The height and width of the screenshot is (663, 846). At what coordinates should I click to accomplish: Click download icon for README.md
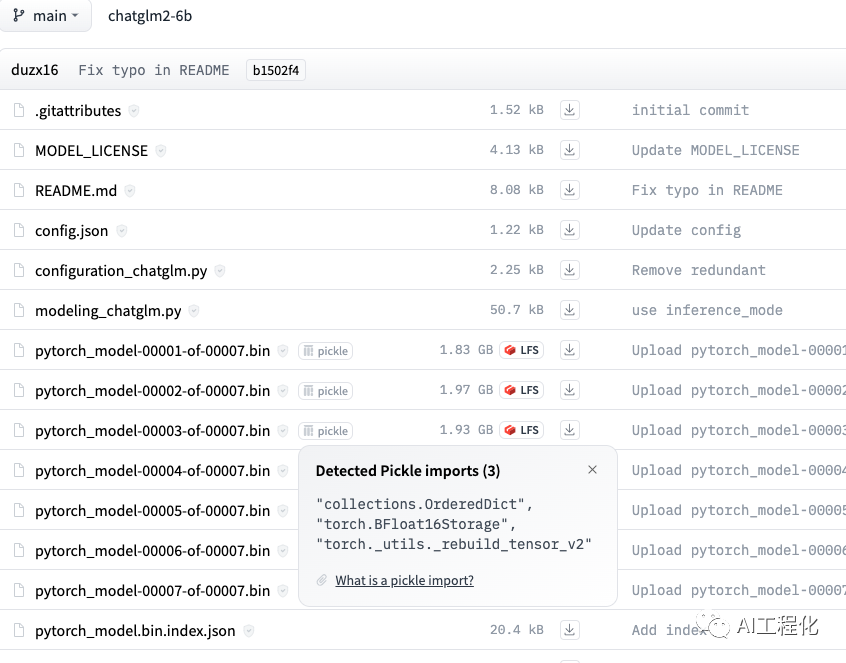click(x=569, y=190)
